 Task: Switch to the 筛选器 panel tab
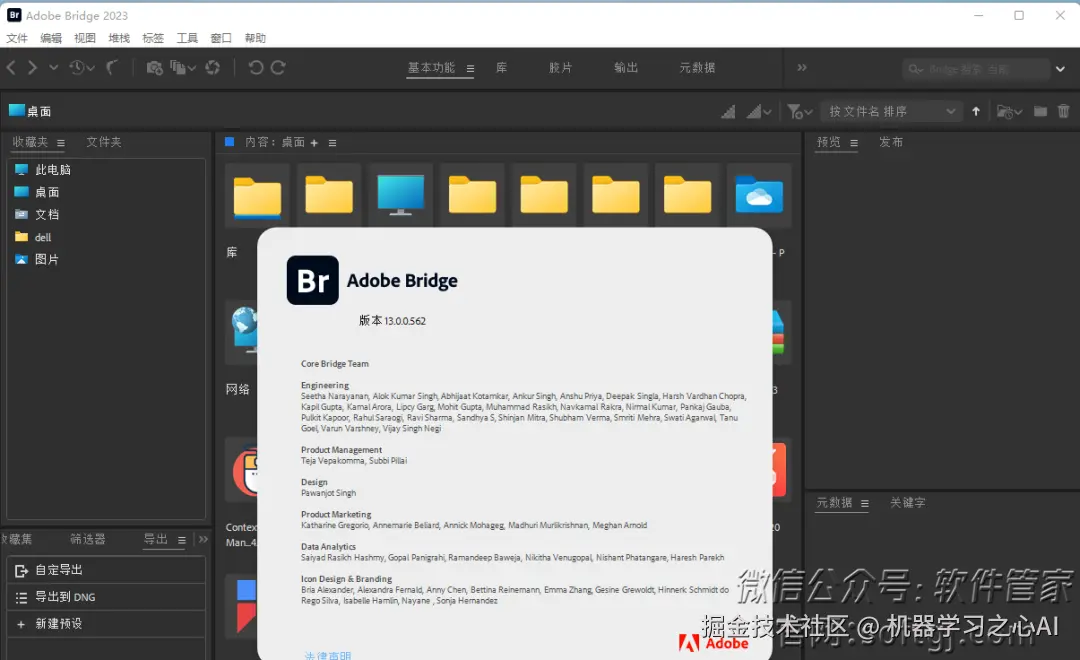87,539
